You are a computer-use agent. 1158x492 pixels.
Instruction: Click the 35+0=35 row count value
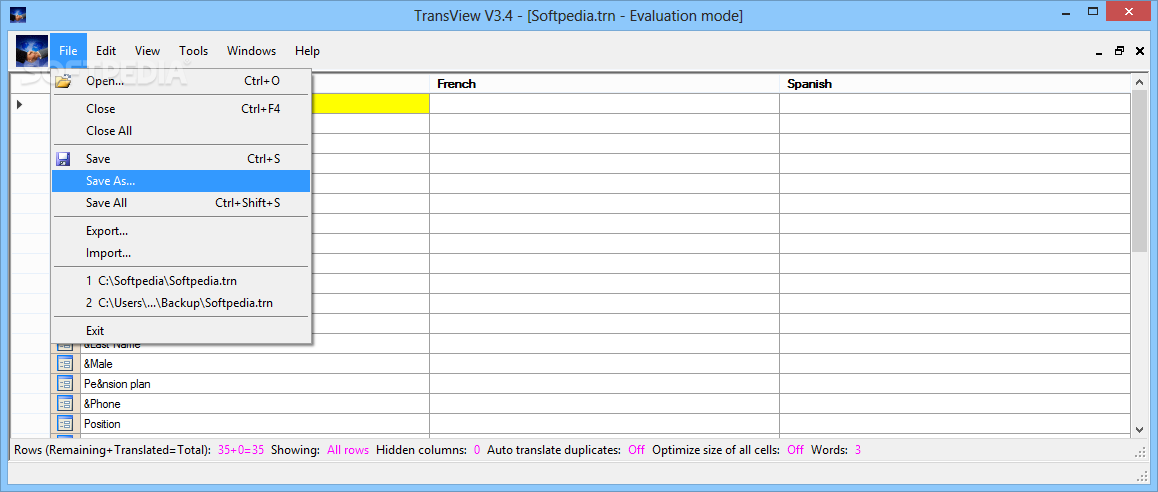coord(241,450)
